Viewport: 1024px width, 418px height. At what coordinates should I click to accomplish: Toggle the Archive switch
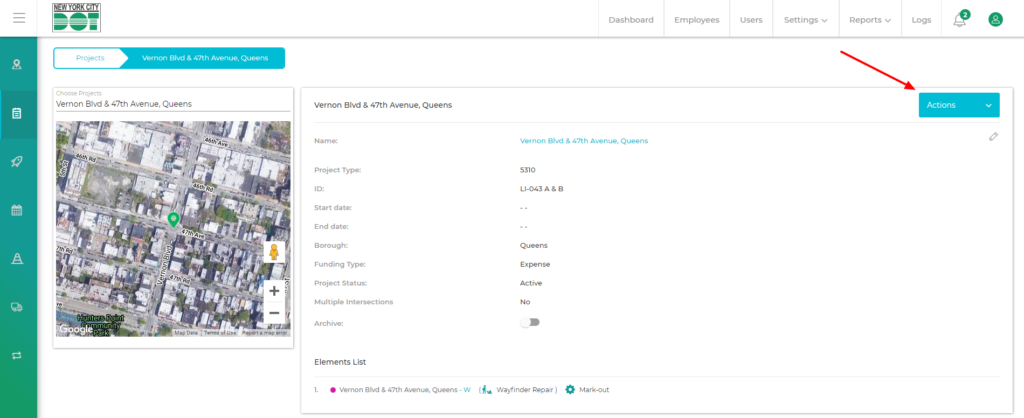click(529, 322)
